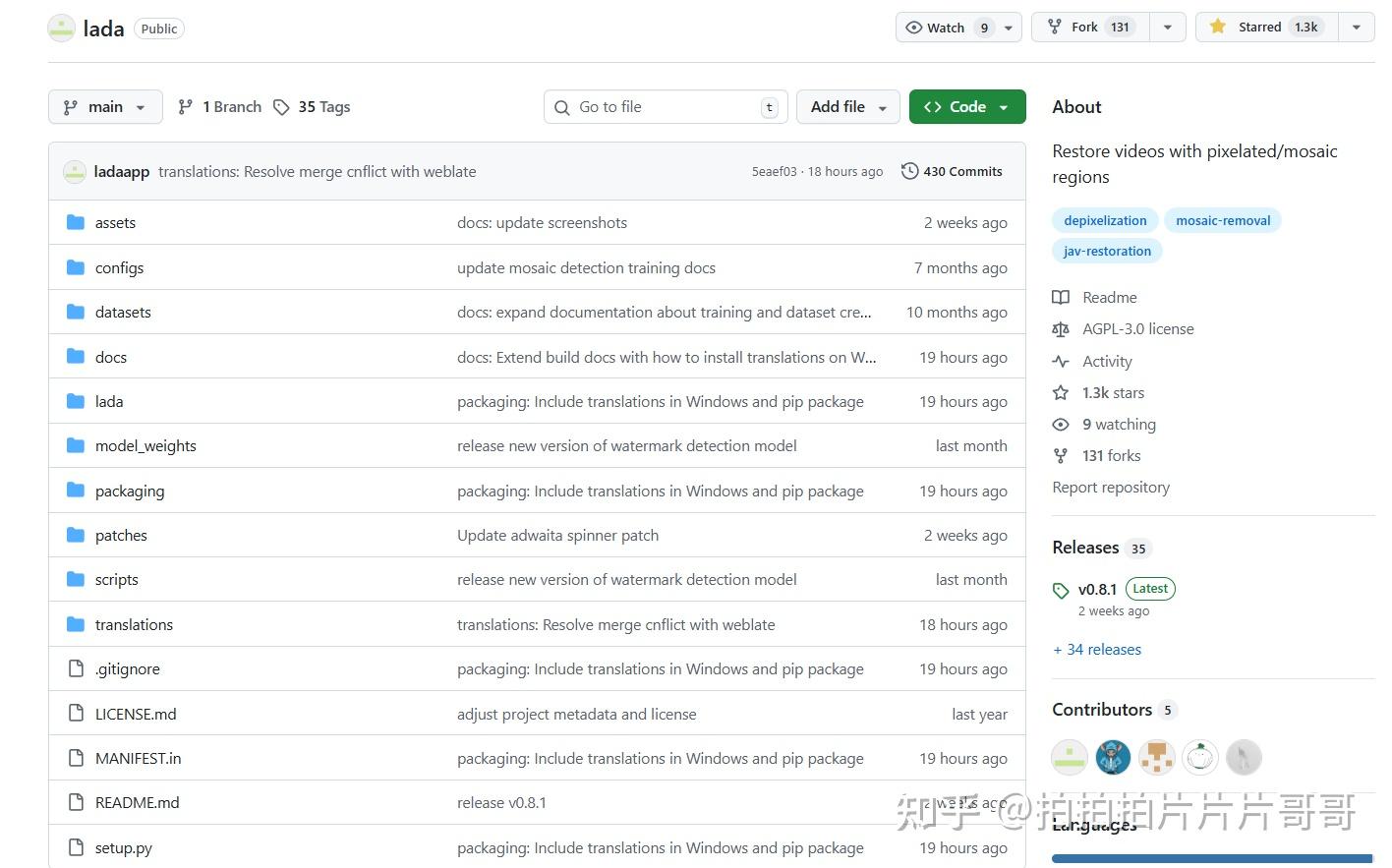Click the assets folder icon
1392x868 pixels.
coord(76,222)
